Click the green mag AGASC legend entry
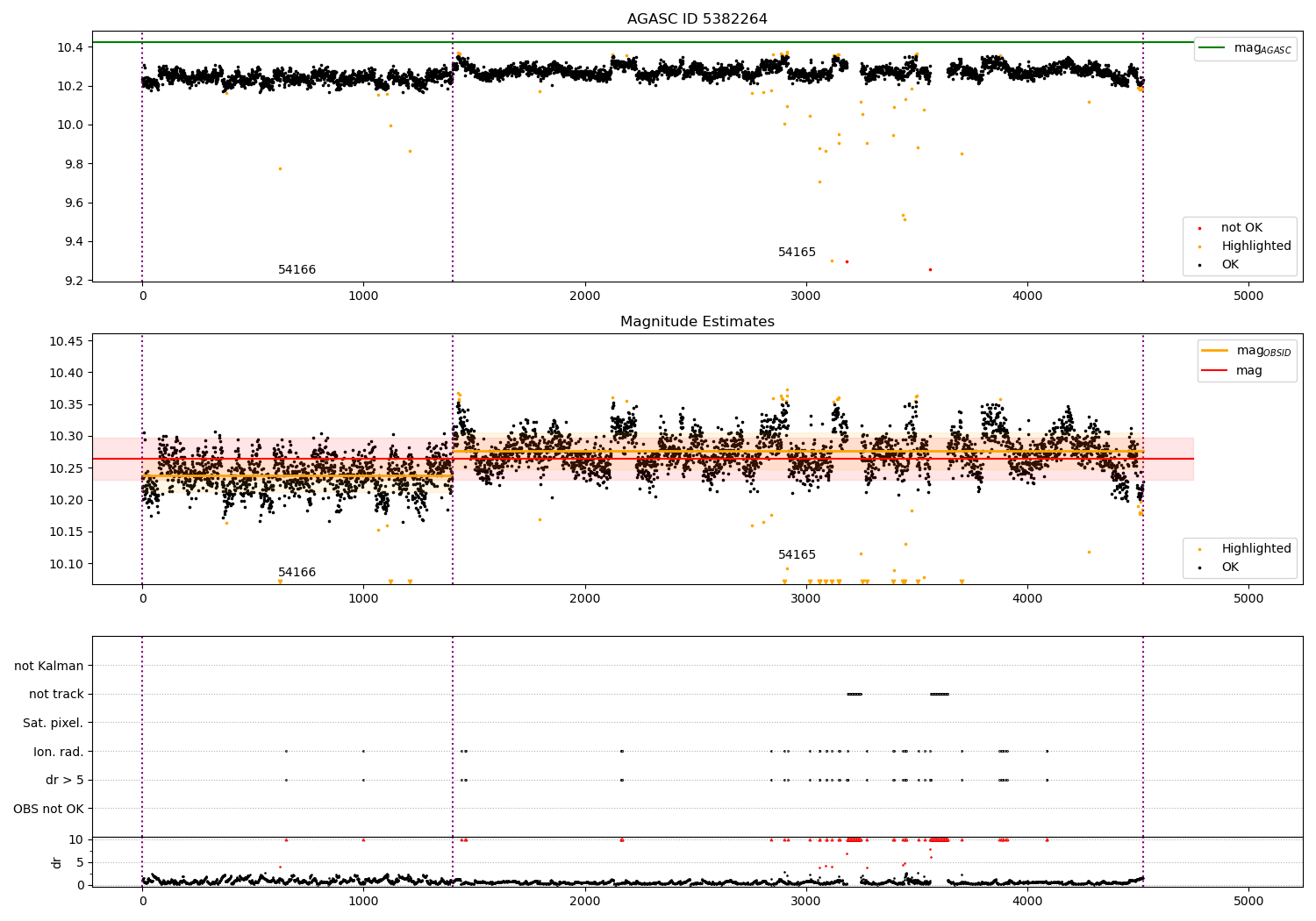Viewport: 1316px width, 921px height. click(x=1245, y=48)
